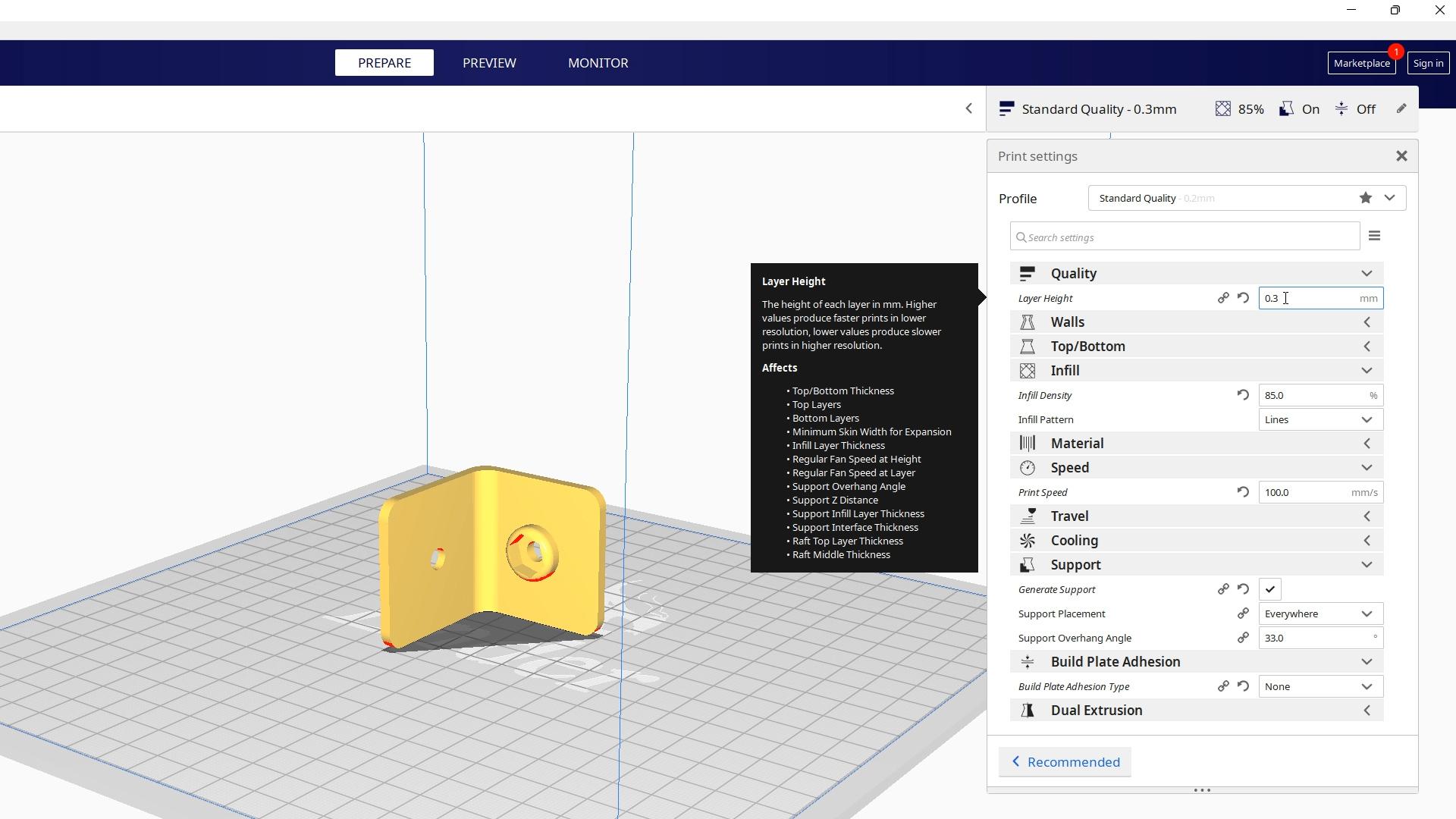Click the adhesion icon showing Off
This screenshot has height=819, width=1456.
pos(1341,108)
